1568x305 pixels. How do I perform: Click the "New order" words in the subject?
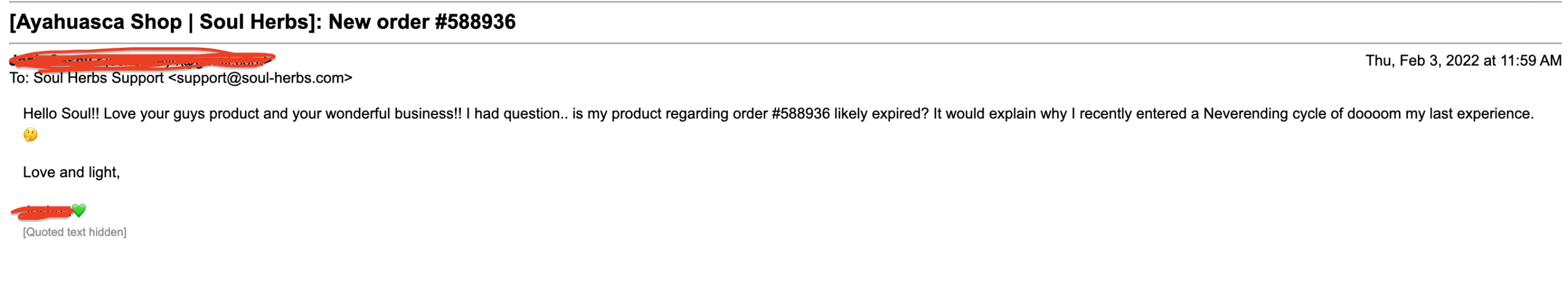pyautogui.click(x=379, y=22)
